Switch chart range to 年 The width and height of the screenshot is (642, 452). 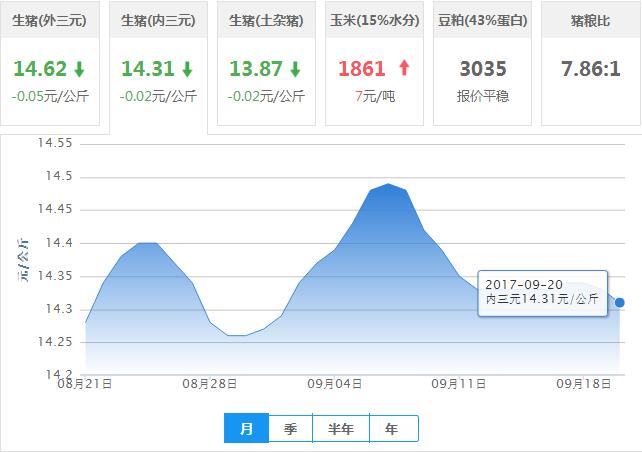pos(393,428)
